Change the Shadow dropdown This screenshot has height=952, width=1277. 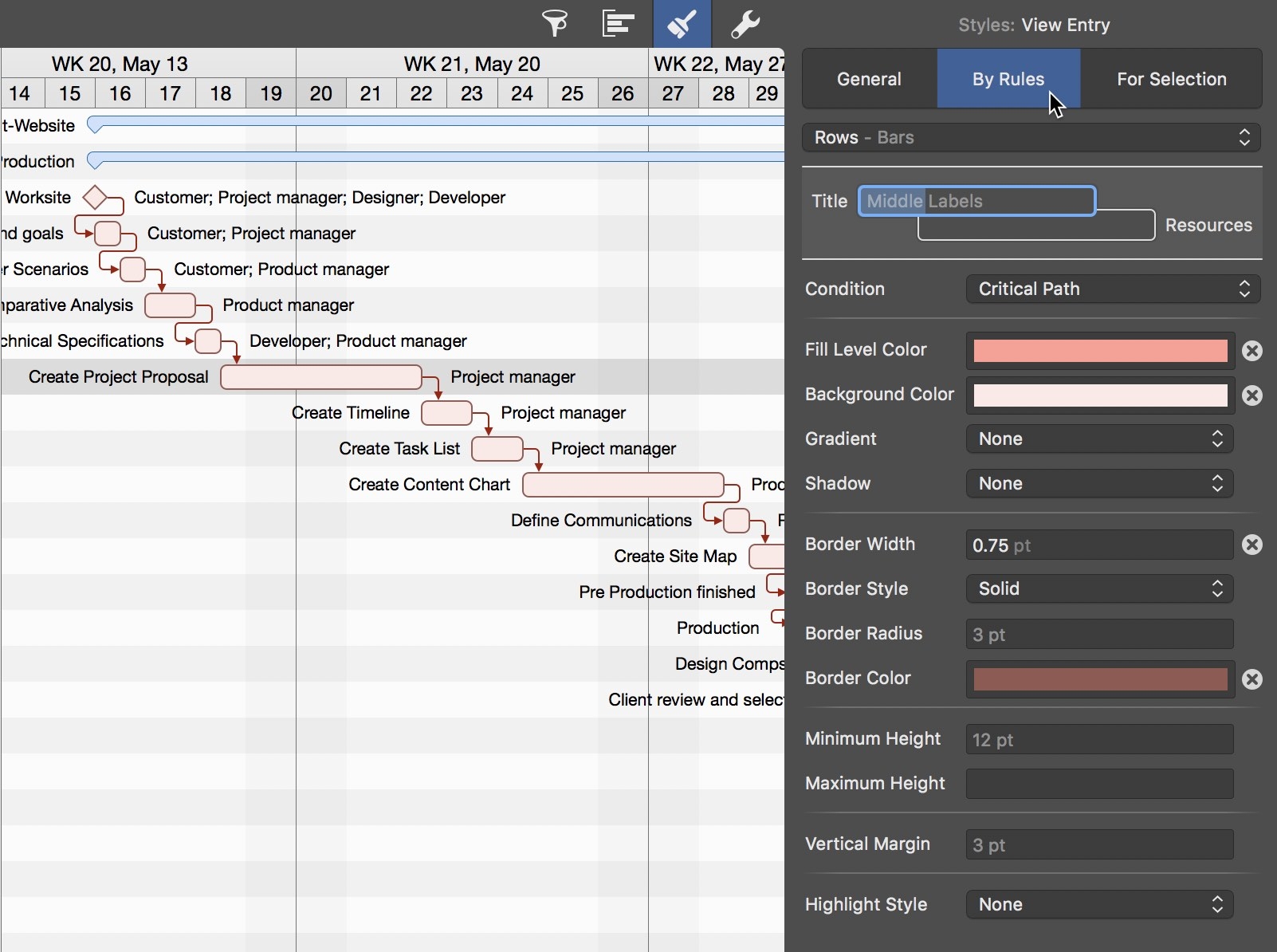(x=1098, y=483)
